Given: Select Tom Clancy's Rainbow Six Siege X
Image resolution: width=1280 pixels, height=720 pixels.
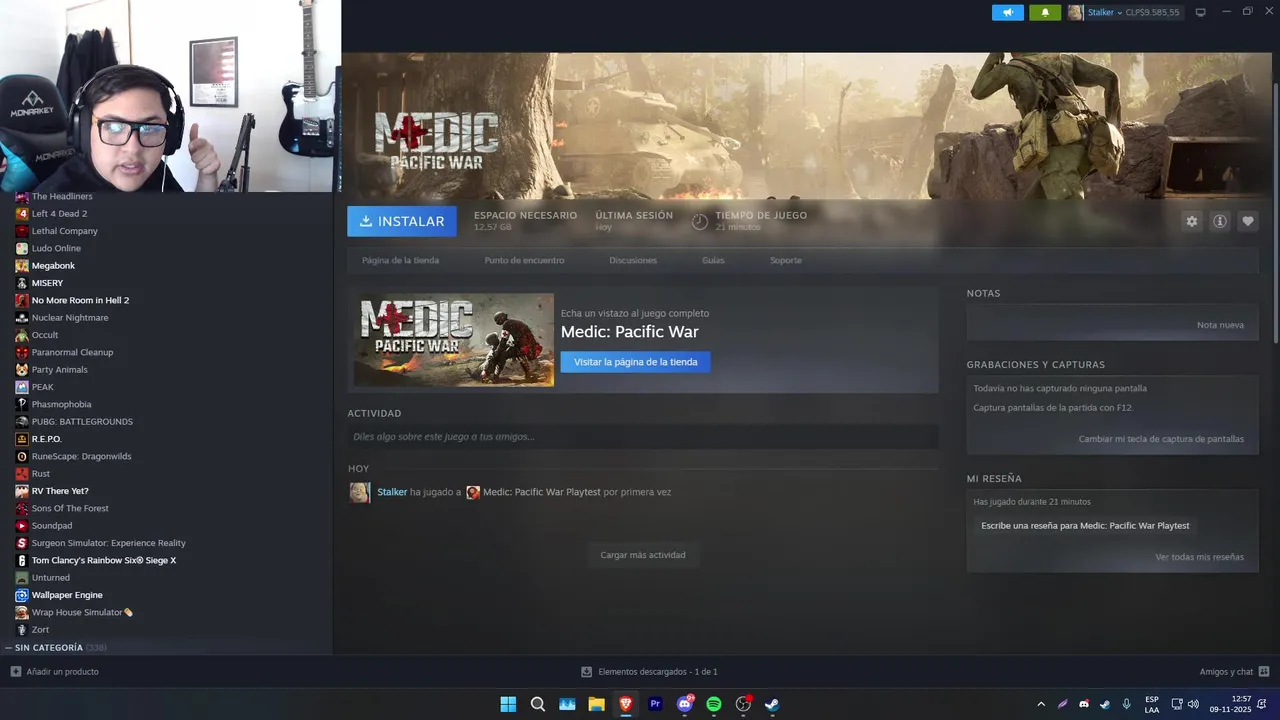Looking at the screenshot, I should click(104, 560).
